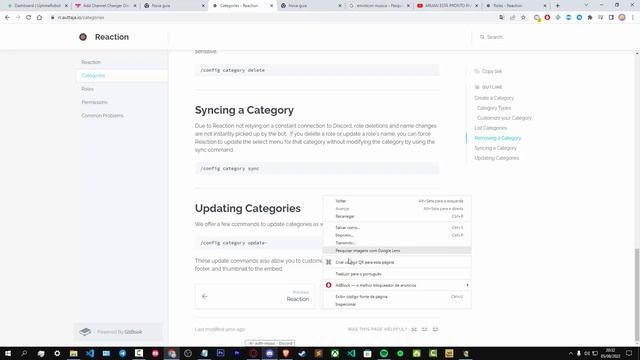Go to Previous page Reaction card
This screenshot has height=360, width=640.
(x=255, y=296)
